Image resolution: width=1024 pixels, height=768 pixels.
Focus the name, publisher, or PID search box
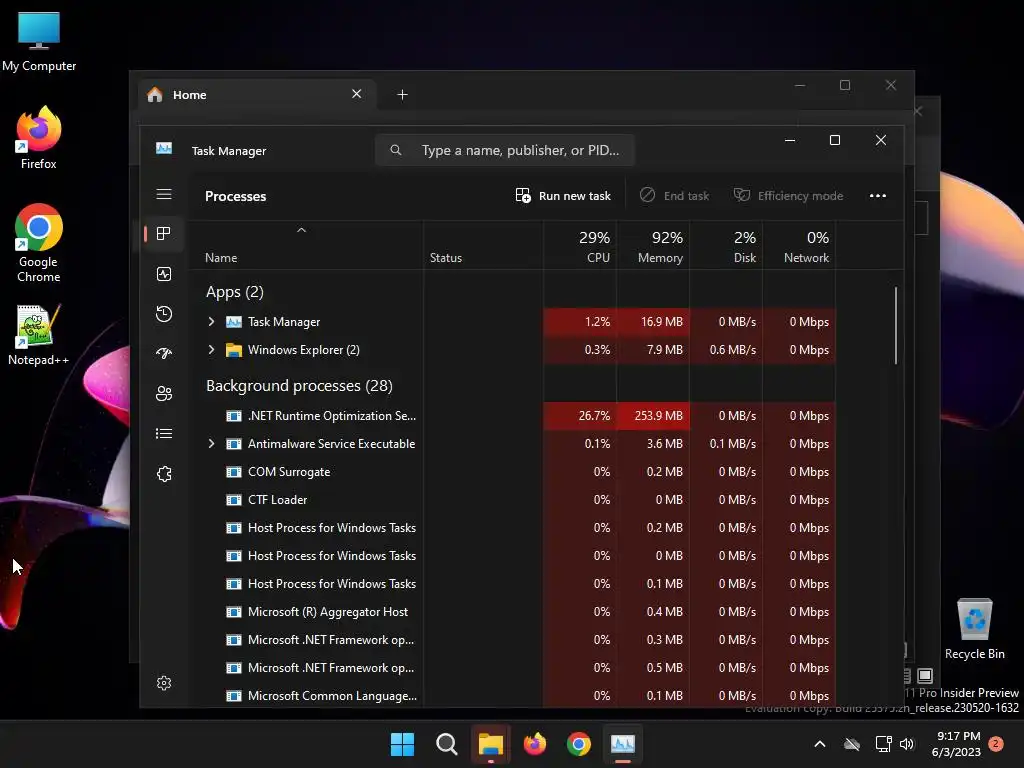[505, 150]
